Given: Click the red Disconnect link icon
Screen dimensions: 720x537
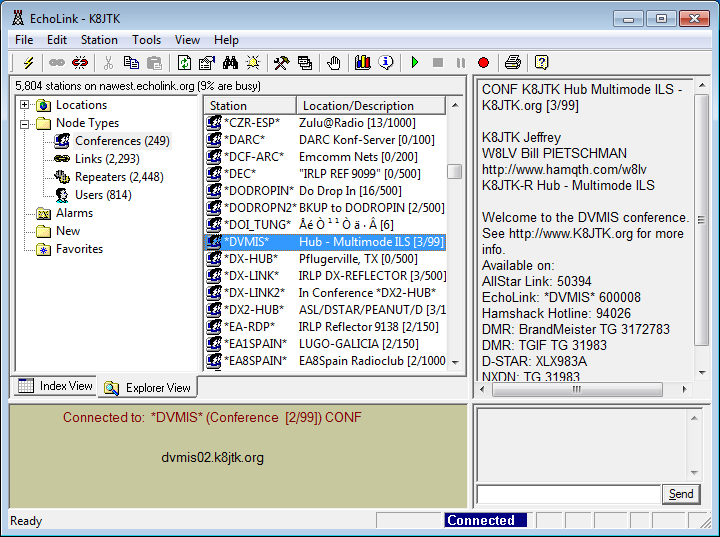Looking at the screenshot, I should pyautogui.click(x=80, y=62).
